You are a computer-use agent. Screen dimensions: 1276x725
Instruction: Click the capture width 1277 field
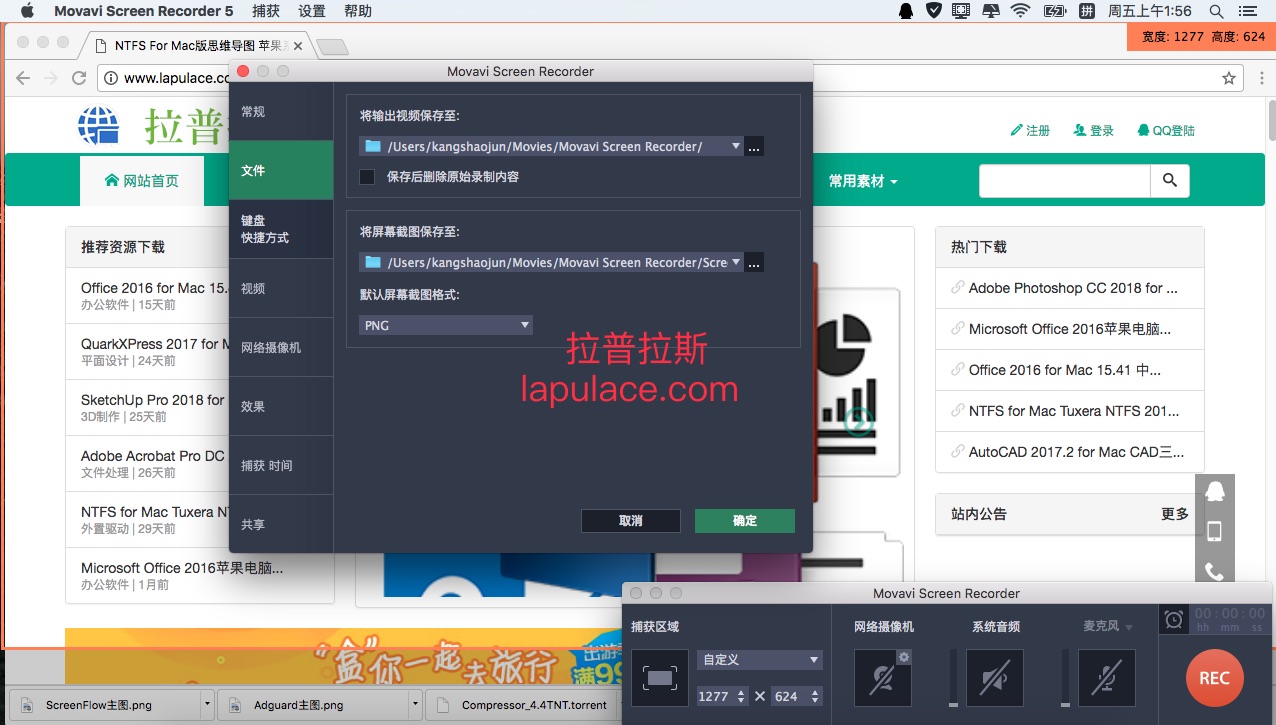click(715, 696)
